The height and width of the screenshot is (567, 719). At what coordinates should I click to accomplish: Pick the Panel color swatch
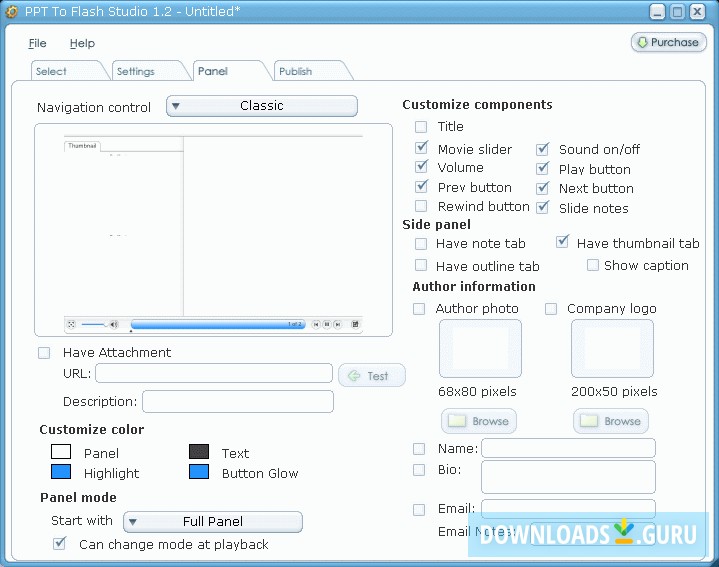click(61, 452)
